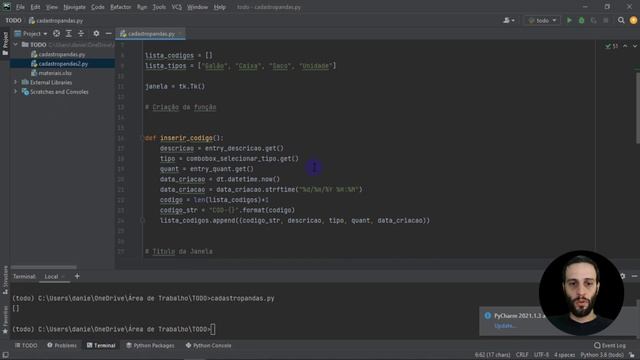Open the Navigate menu

pos(74,7)
